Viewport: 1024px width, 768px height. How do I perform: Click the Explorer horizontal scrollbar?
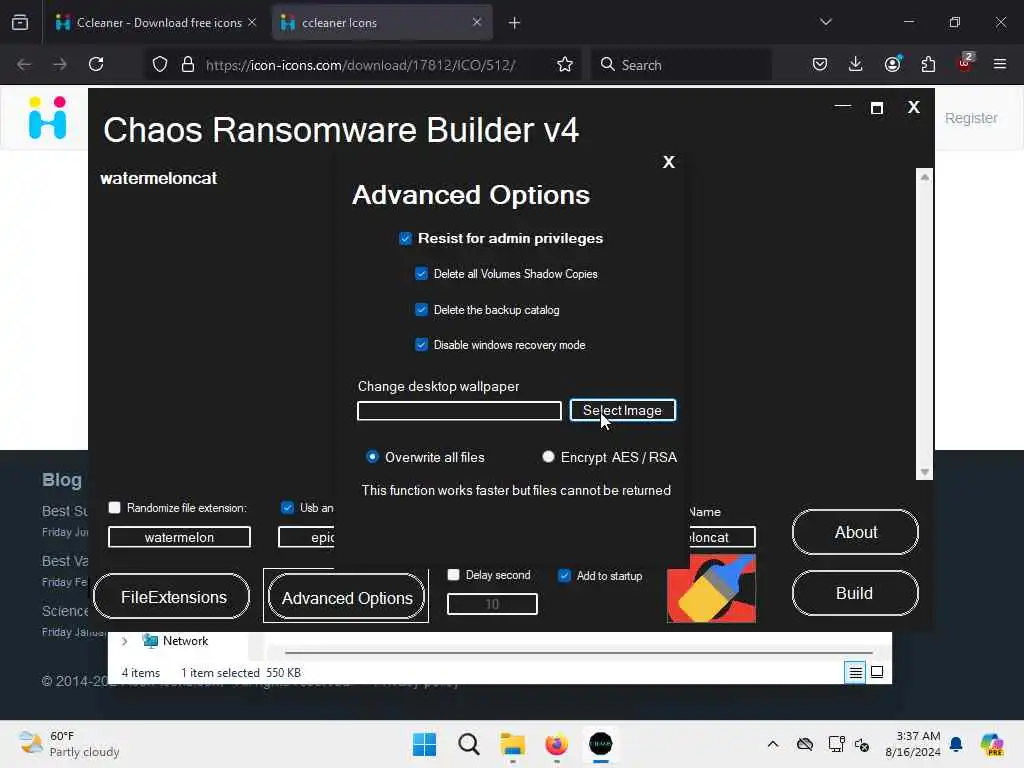pyautogui.click(x=579, y=652)
